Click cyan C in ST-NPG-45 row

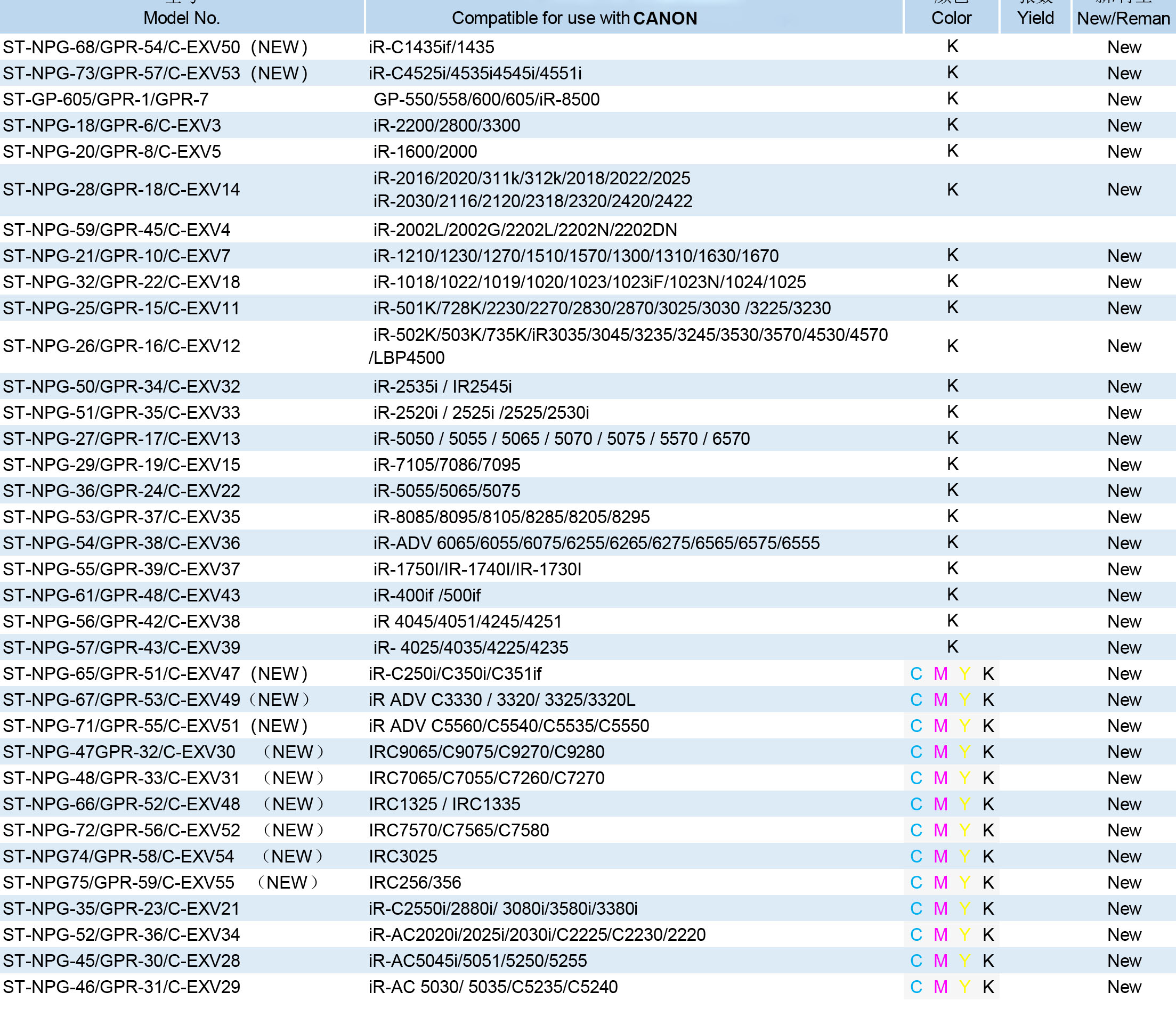point(915,961)
